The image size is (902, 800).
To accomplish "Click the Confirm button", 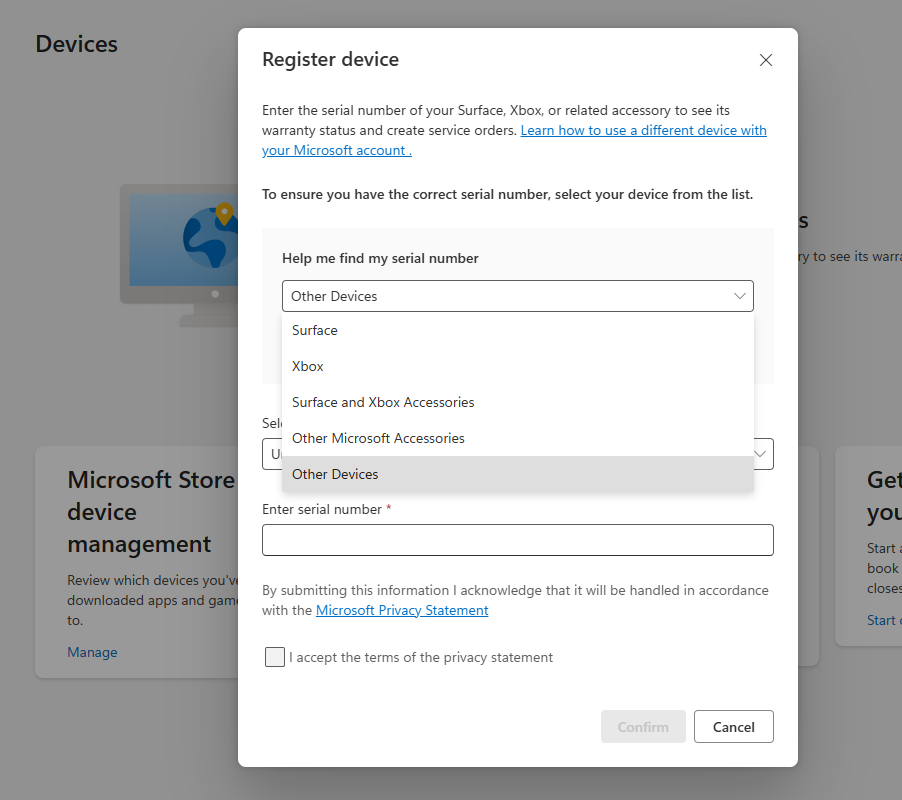I will (643, 726).
